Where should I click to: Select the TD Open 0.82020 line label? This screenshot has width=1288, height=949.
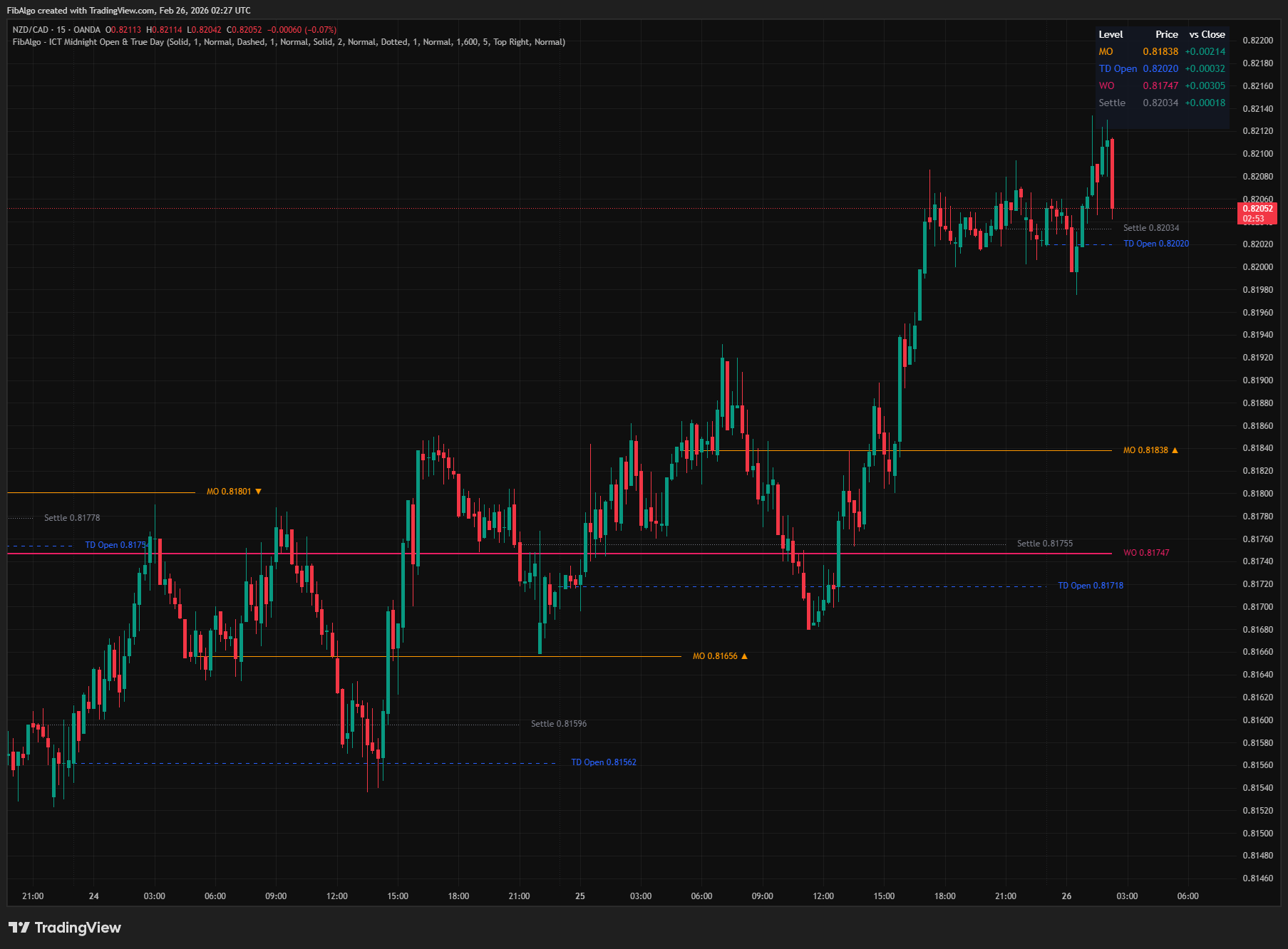pyautogui.click(x=1155, y=244)
